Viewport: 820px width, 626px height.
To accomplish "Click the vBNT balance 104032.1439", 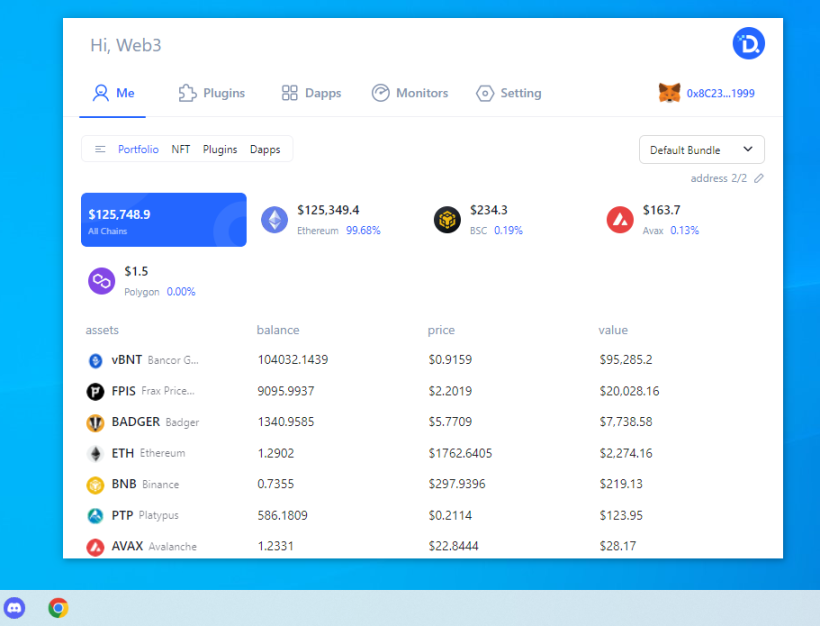I will click(293, 360).
